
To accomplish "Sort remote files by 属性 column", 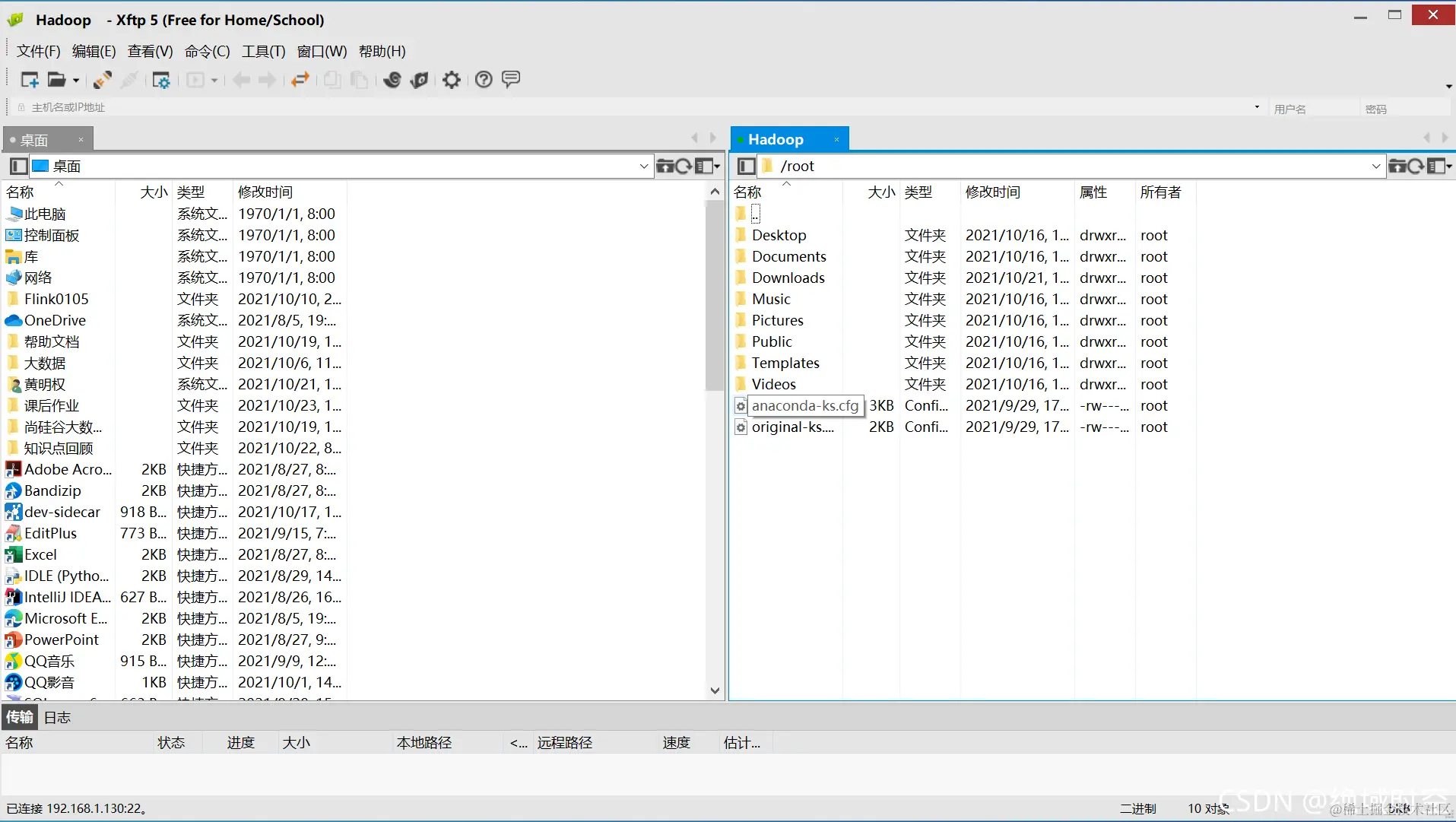I will point(1104,192).
